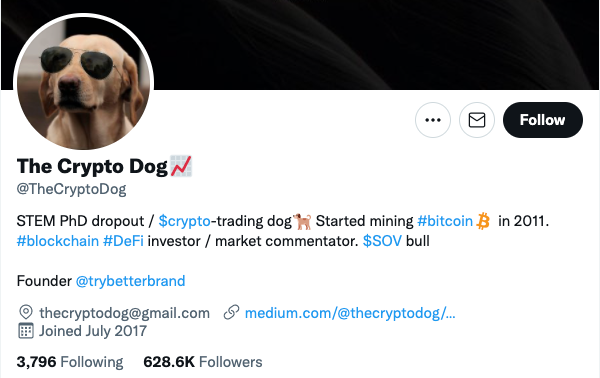Open the medium.com/@thecryptodog link

coord(350,313)
